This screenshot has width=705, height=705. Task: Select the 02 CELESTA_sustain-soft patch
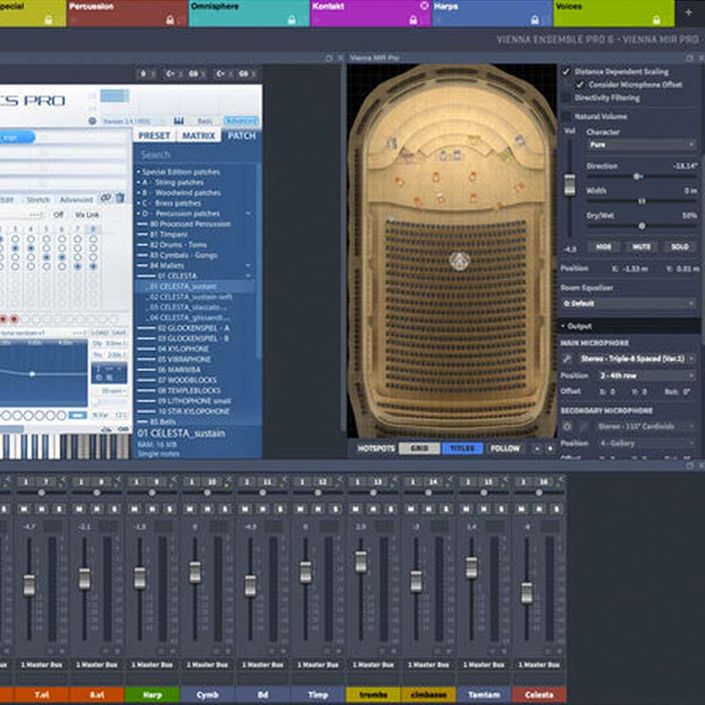191,297
